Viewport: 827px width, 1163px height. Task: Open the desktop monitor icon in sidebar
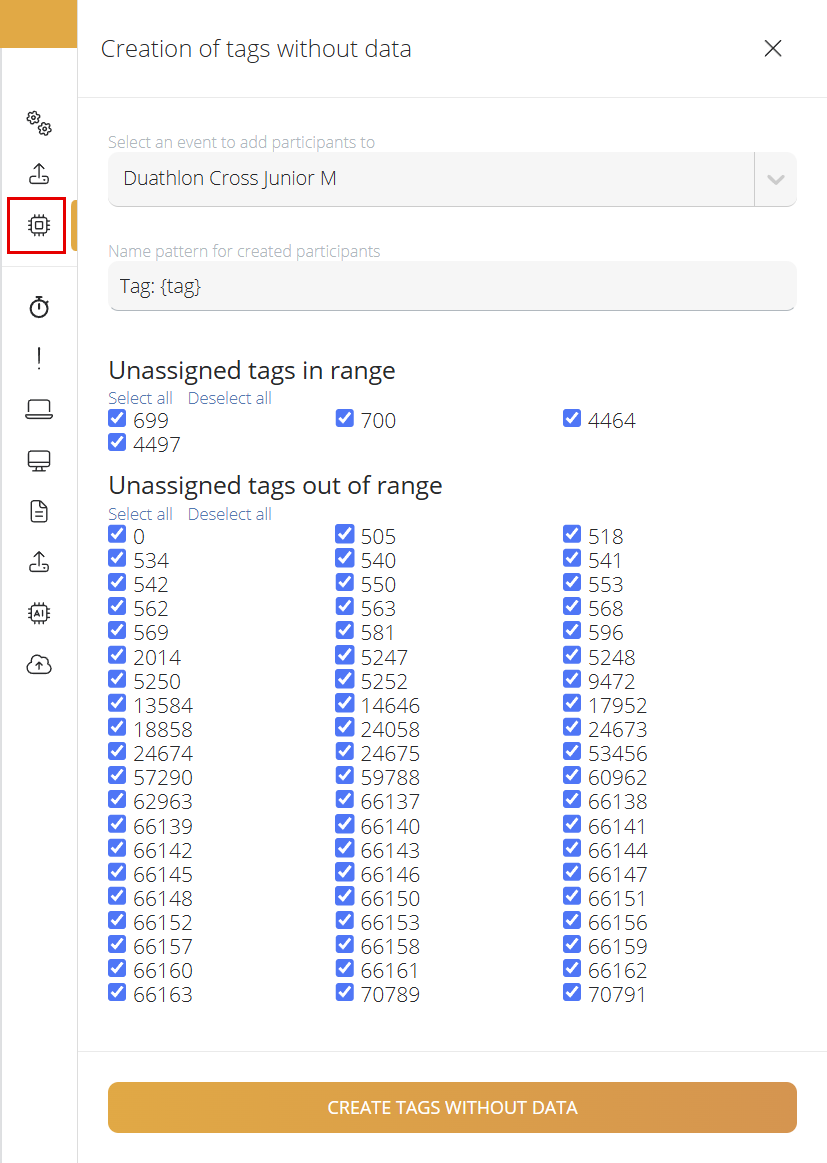(x=39, y=461)
